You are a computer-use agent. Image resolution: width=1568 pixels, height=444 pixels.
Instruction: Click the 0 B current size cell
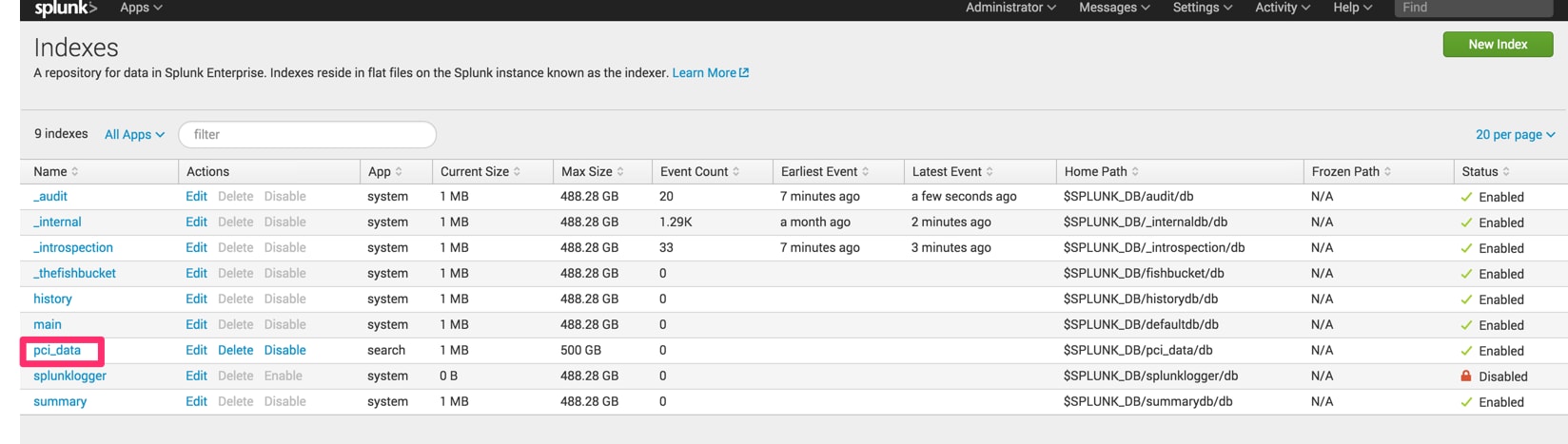448,376
